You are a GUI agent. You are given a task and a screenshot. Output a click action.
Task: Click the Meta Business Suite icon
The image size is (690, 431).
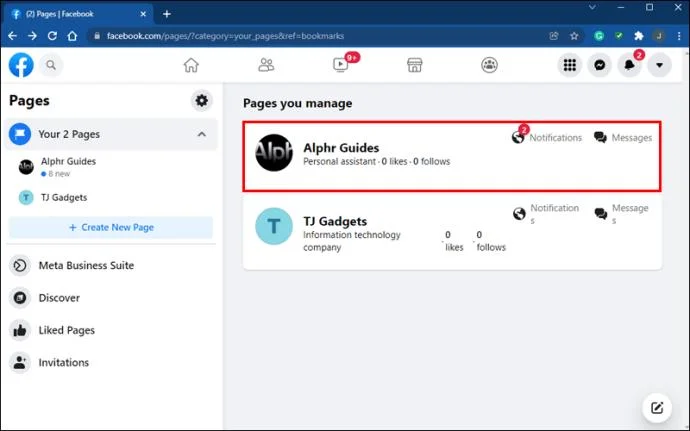(x=20, y=265)
